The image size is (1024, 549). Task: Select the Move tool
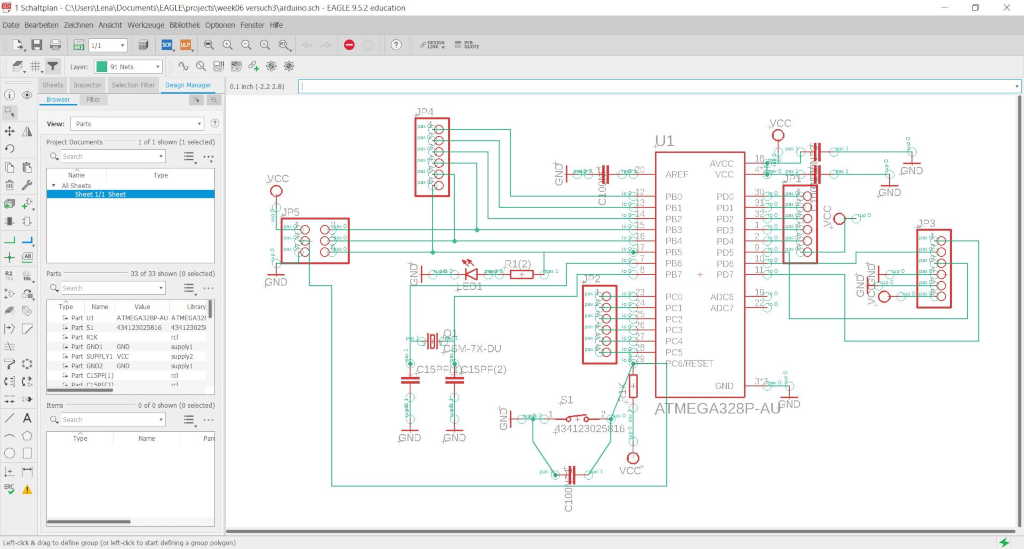[x=10, y=131]
